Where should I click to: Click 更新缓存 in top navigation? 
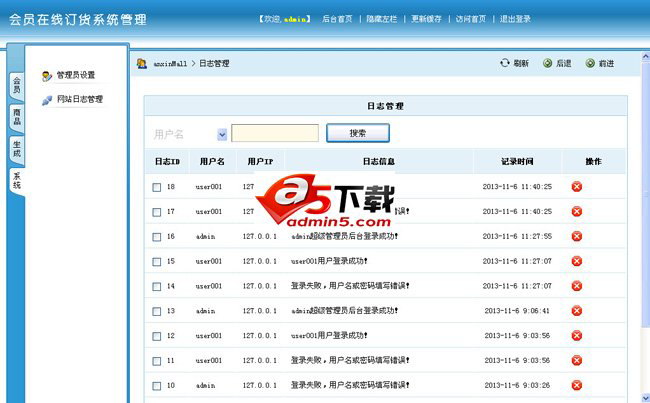click(426, 19)
